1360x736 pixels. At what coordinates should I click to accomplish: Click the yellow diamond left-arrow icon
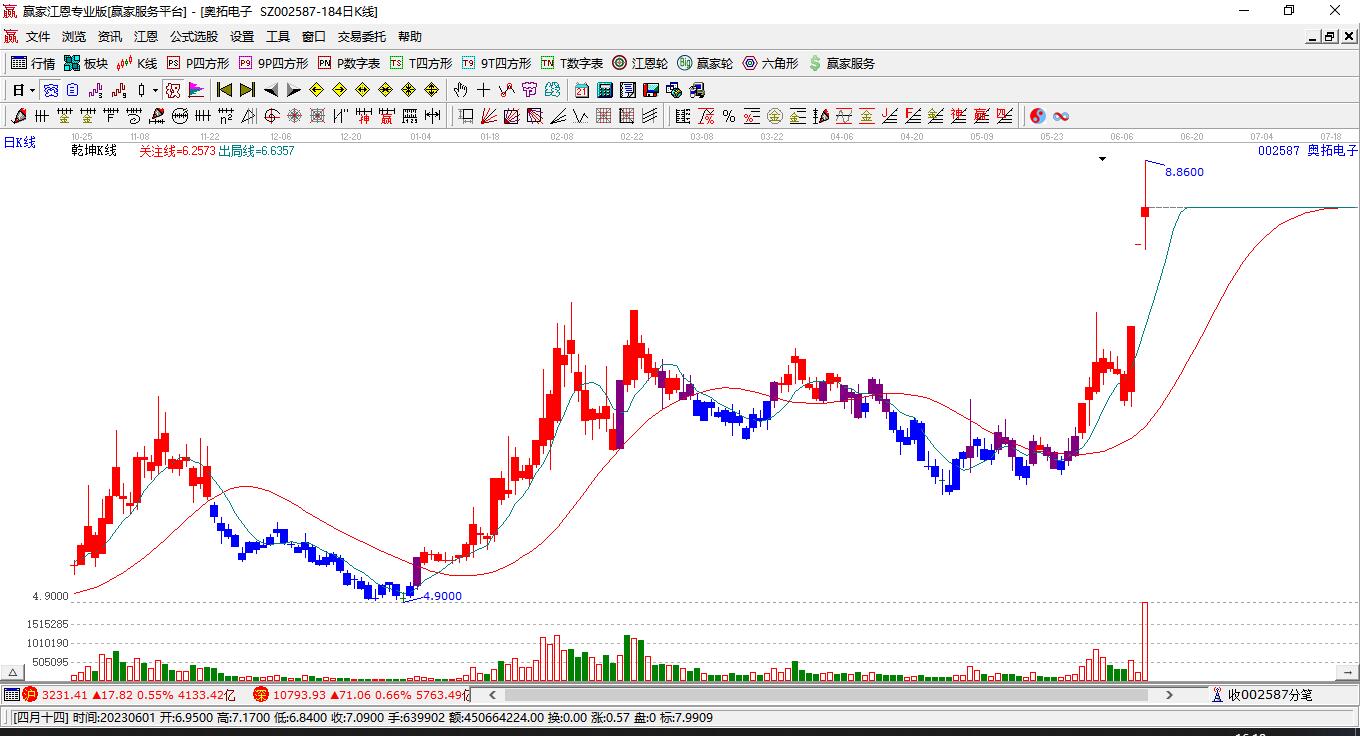pyautogui.click(x=317, y=90)
